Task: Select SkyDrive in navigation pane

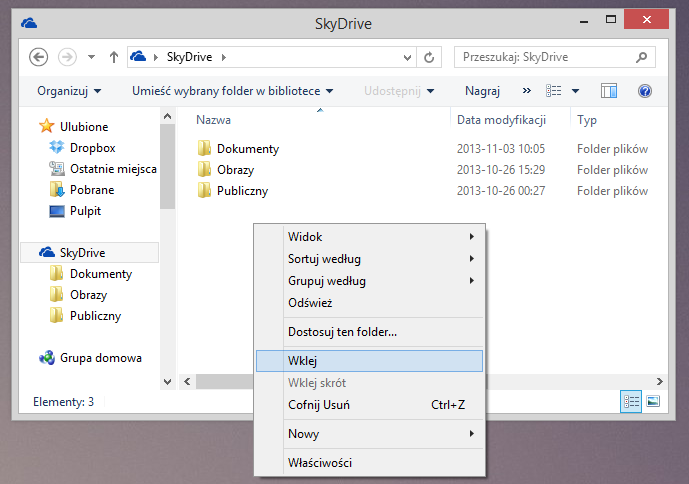Action: point(89,253)
